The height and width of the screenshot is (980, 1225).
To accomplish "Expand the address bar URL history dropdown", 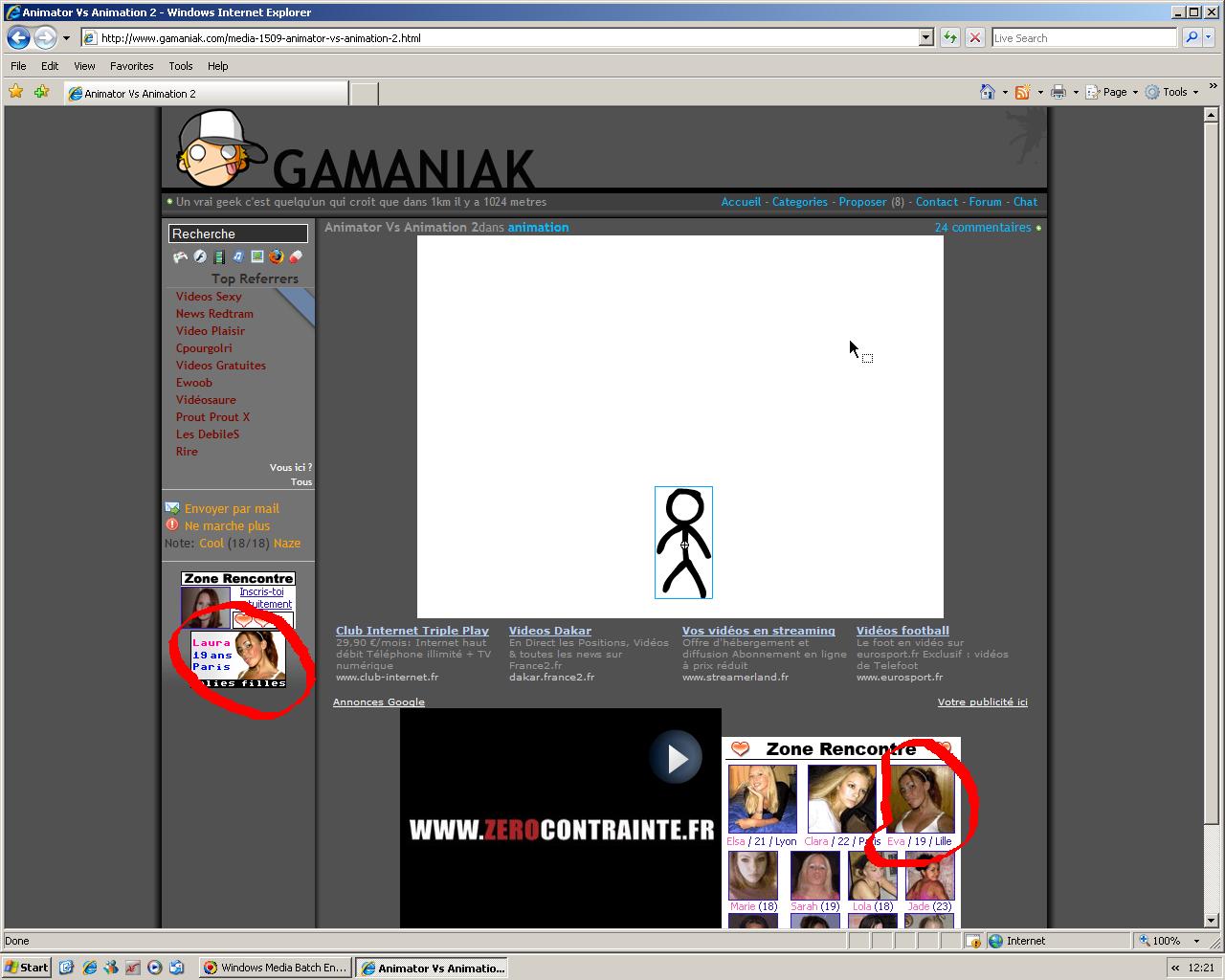I will point(925,37).
